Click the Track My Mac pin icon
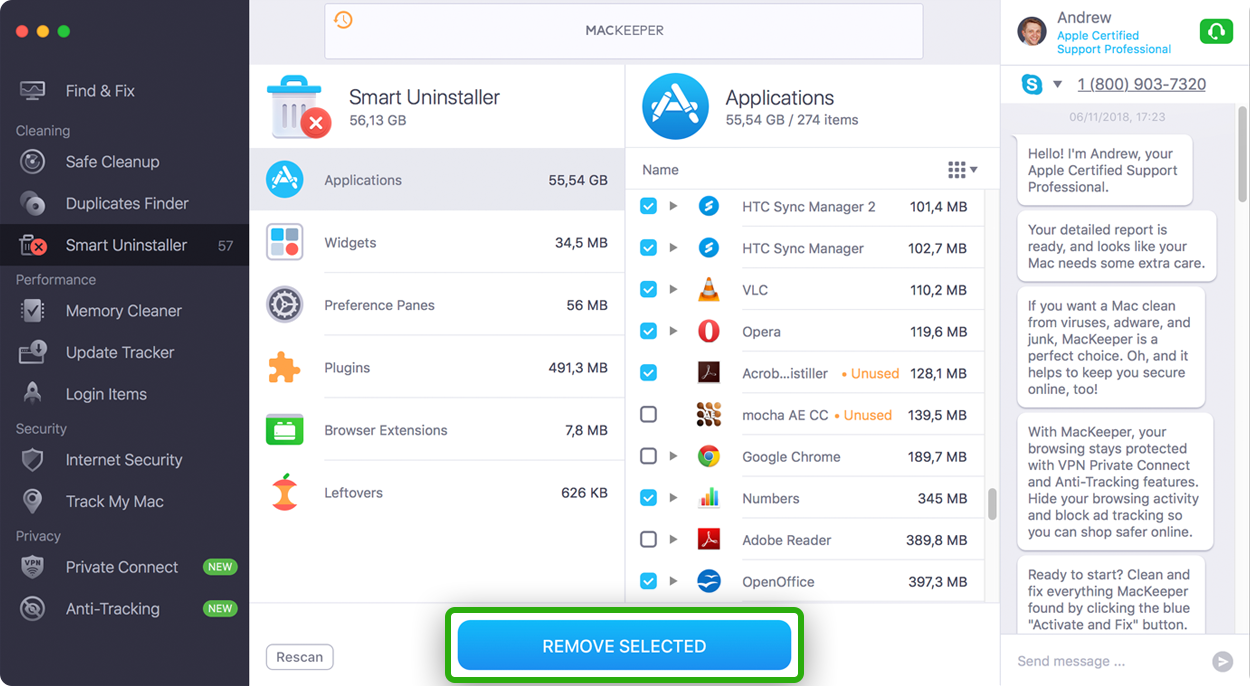The width and height of the screenshot is (1250, 686). coord(33,501)
